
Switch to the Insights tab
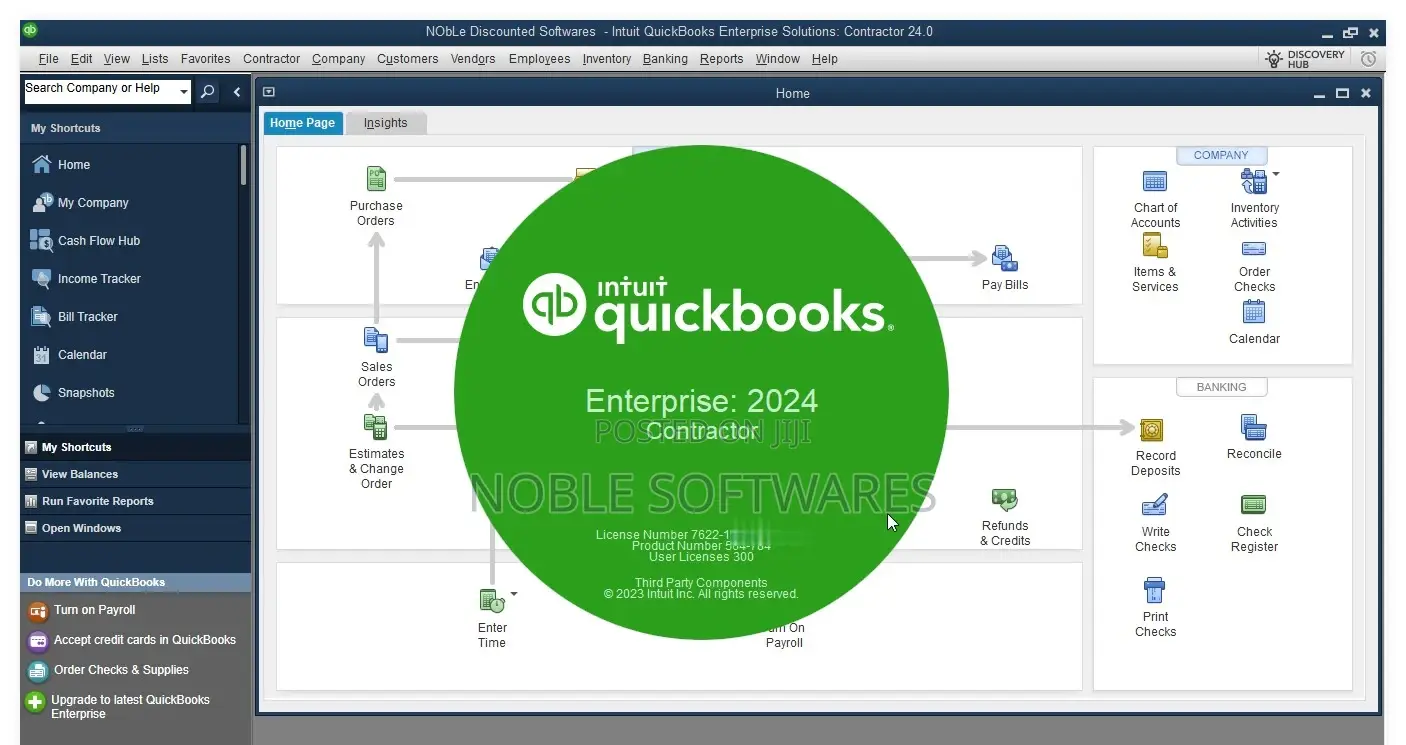coord(386,123)
